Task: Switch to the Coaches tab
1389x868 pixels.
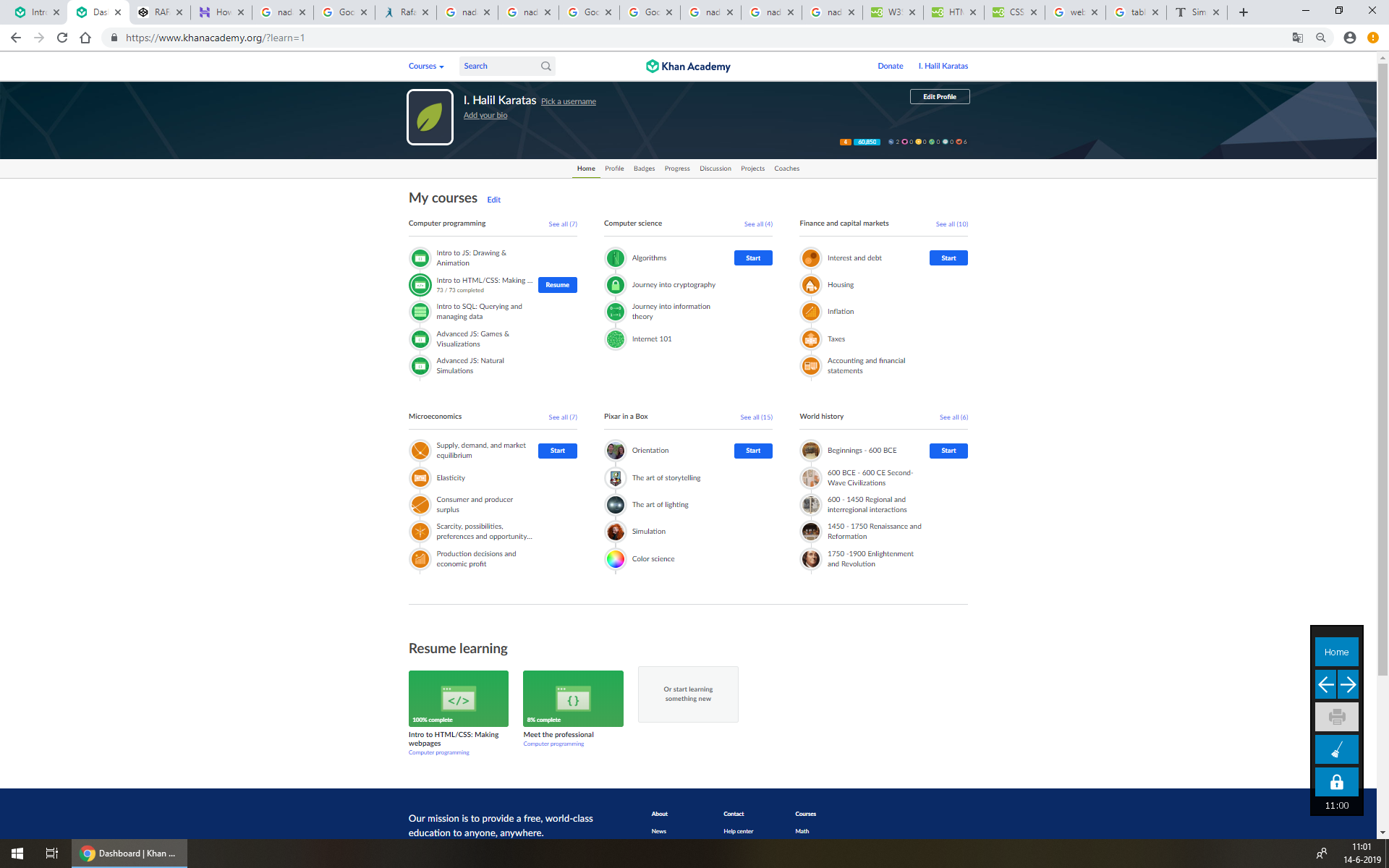Action: (x=787, y=169)
